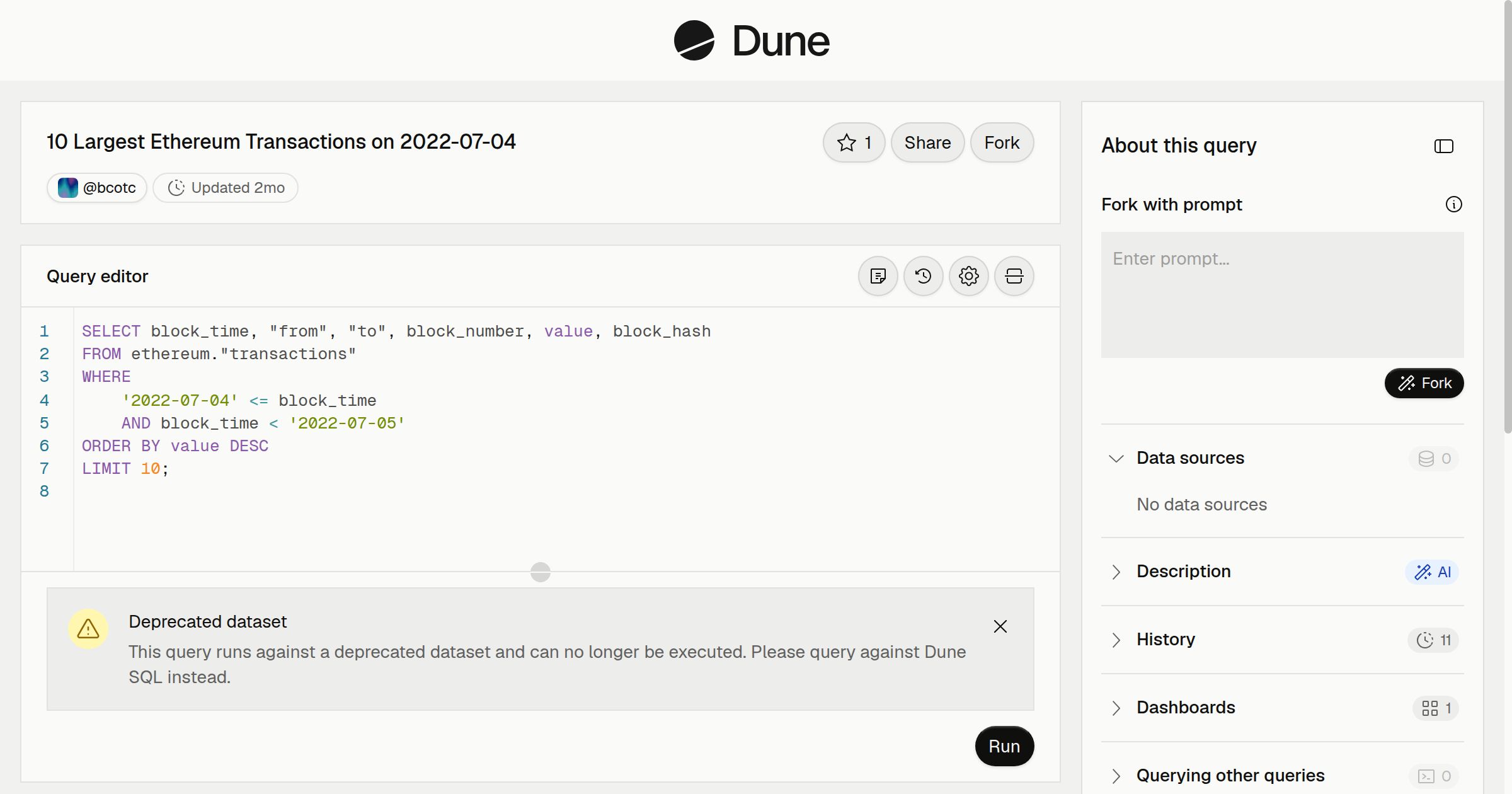
Task: Click the black Fork with AI button
Action: tap(1424, 383)
